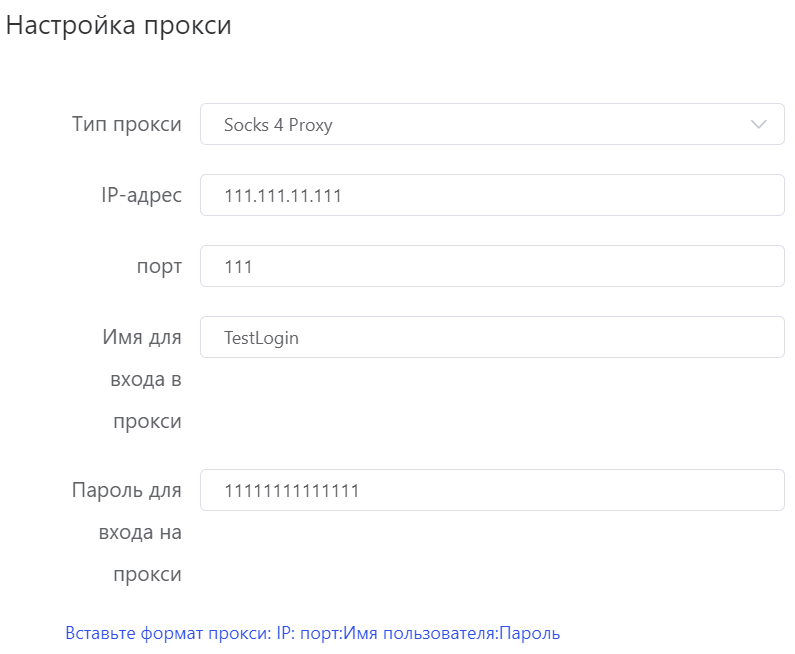
Task: Click the chevron arrow in the proxy type field
Action: 759,125
